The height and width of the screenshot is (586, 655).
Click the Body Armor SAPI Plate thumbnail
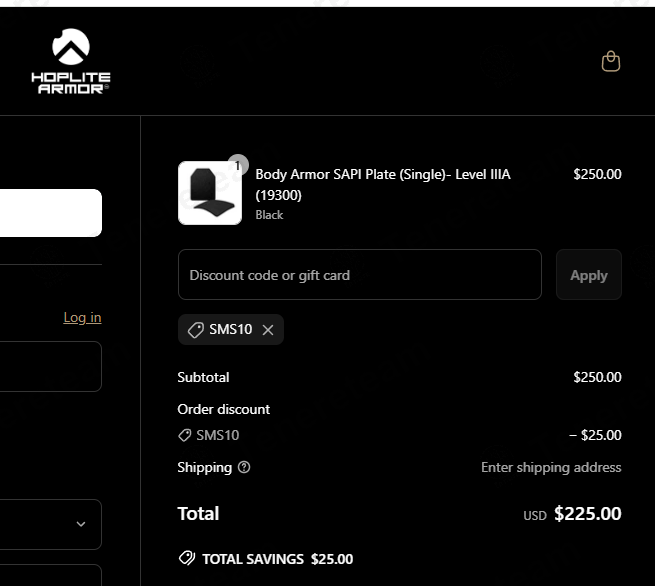tap(209, 193)
